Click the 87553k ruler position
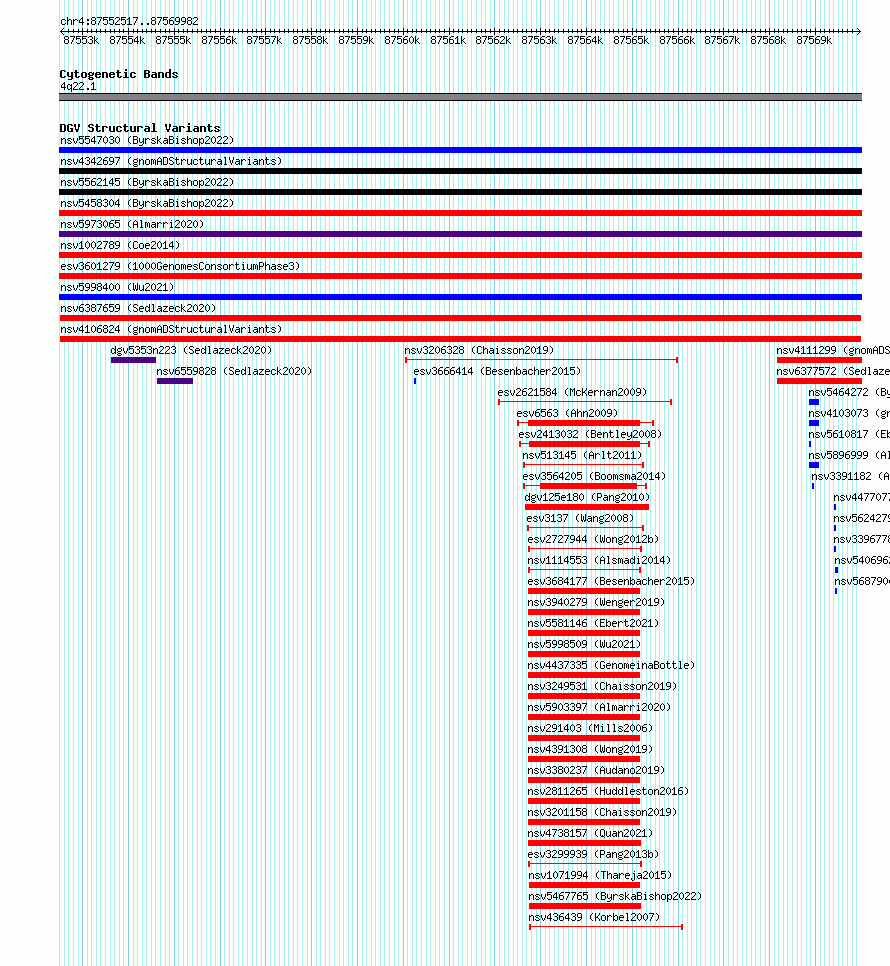Viewport: 890px width, 966px height. (81, 40)
